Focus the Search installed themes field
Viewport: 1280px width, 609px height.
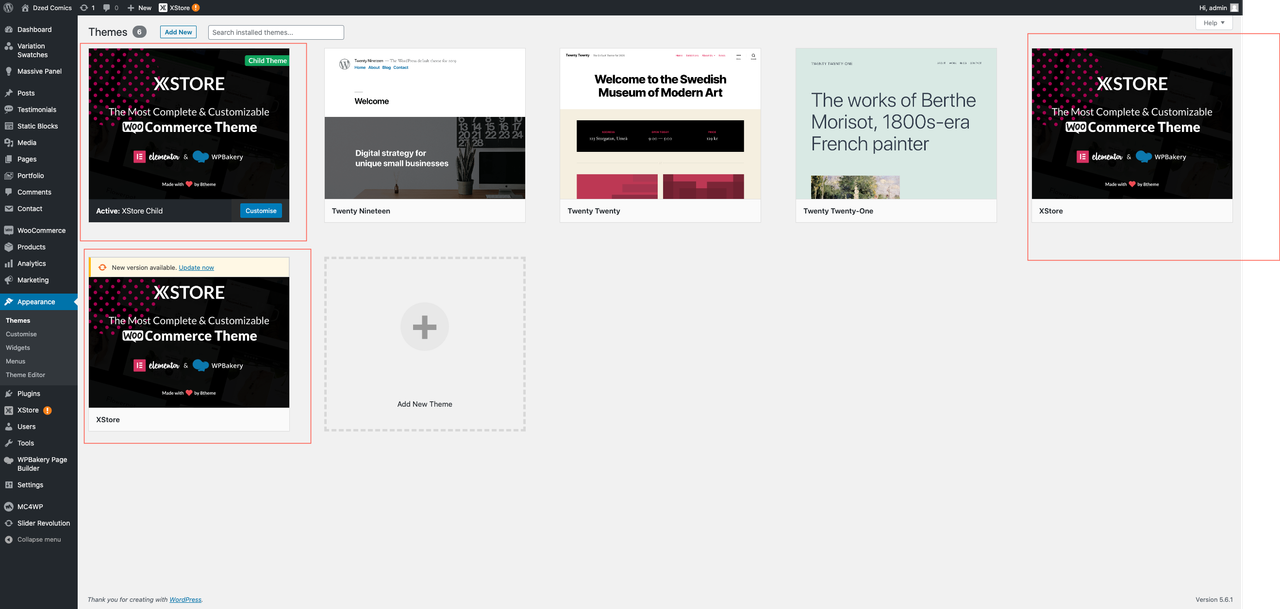(276, 32)
